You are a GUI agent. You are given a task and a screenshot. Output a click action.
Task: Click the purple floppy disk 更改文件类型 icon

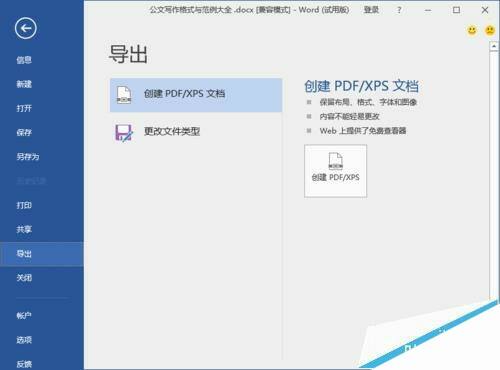pyautogui.click(x=124, y=133)
